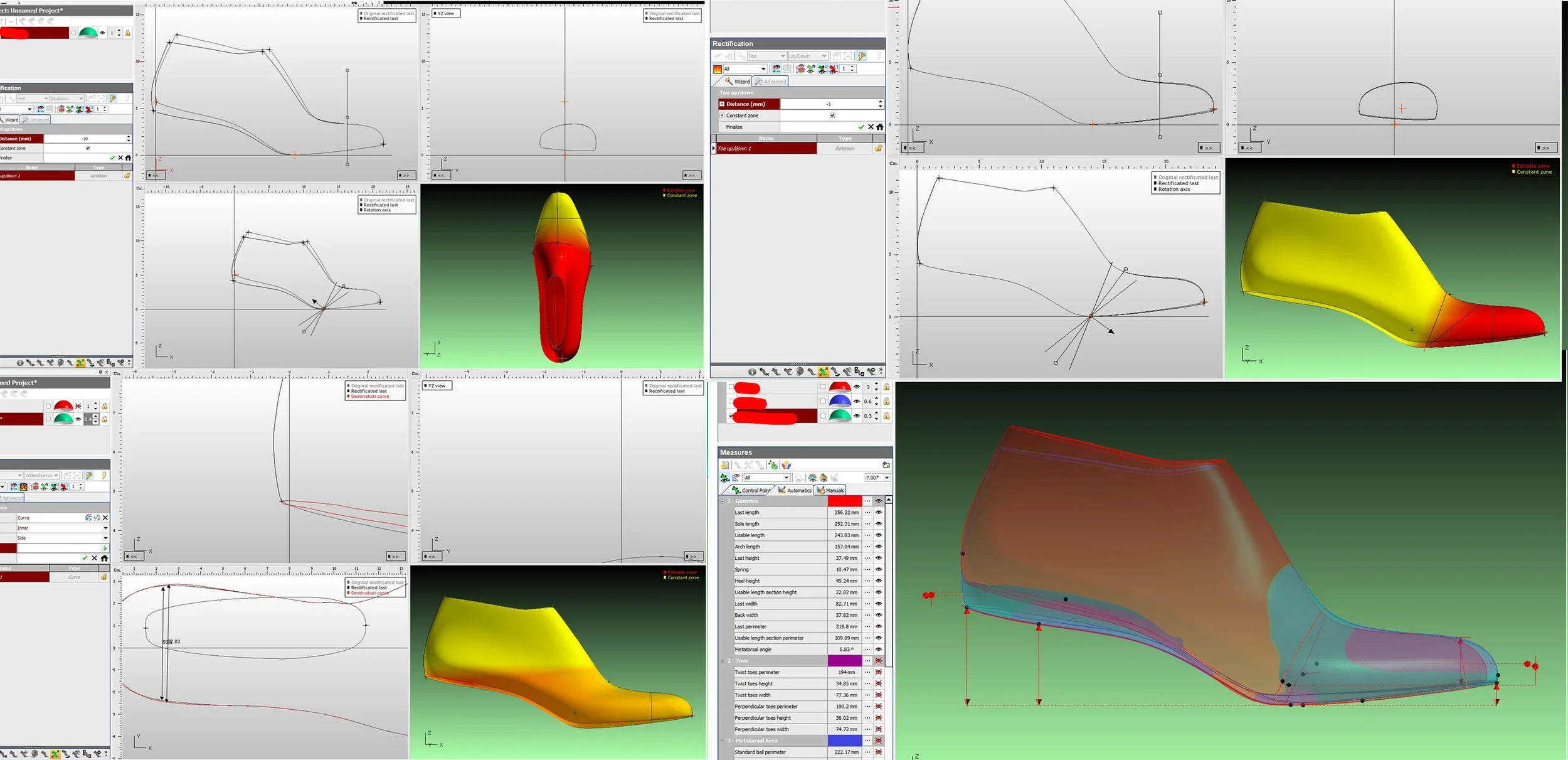1568x760 pixels.
Task: Click the green Finalize checkmark
Action: pos(861,127)
